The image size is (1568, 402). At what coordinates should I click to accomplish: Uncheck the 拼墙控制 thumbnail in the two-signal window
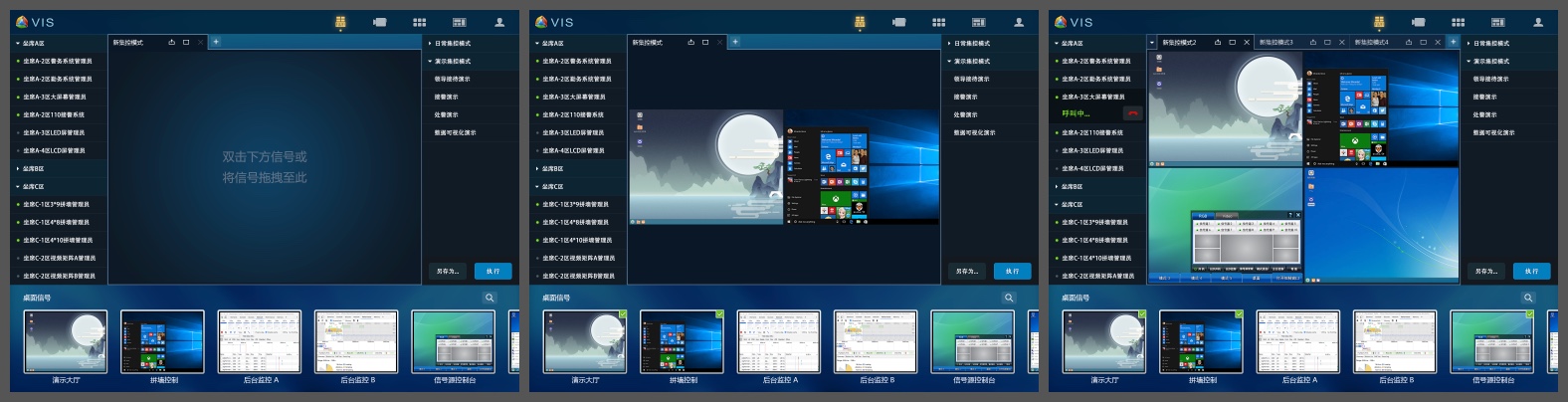click(719, 315)
